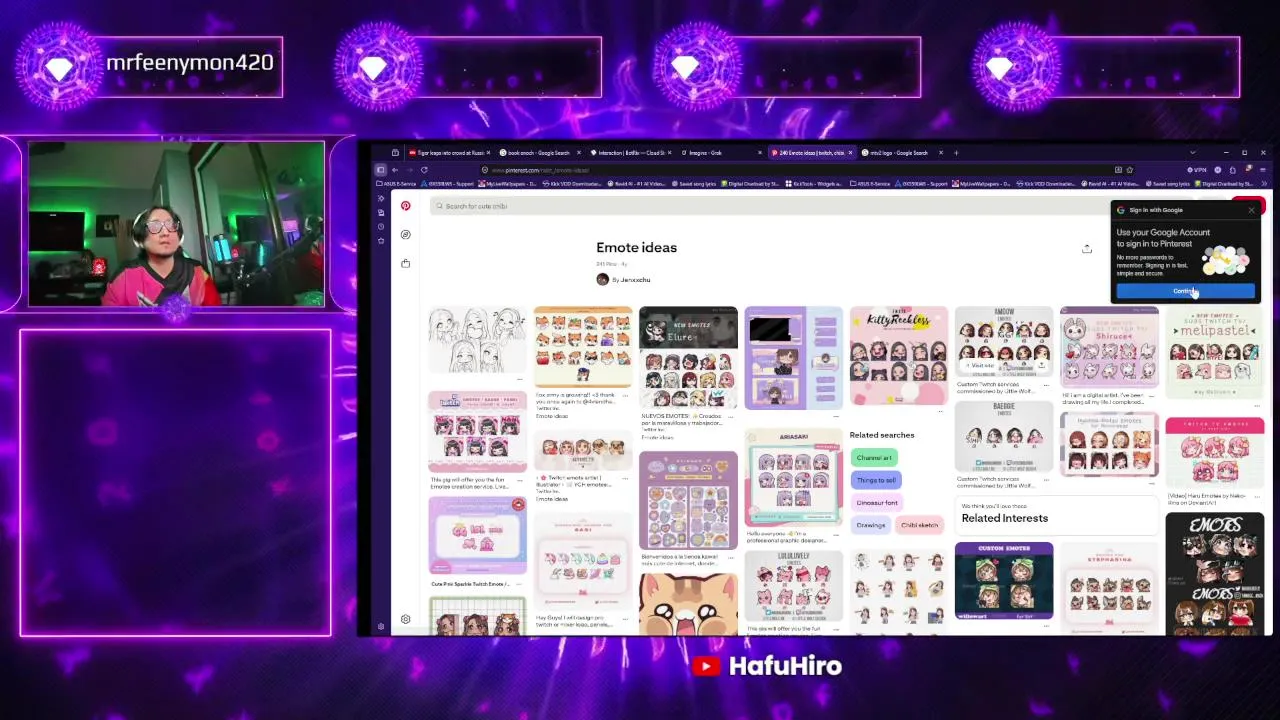1280x720 pixels.
Task: Open the Stephanina emotes pin
Action: point(1109,590)
